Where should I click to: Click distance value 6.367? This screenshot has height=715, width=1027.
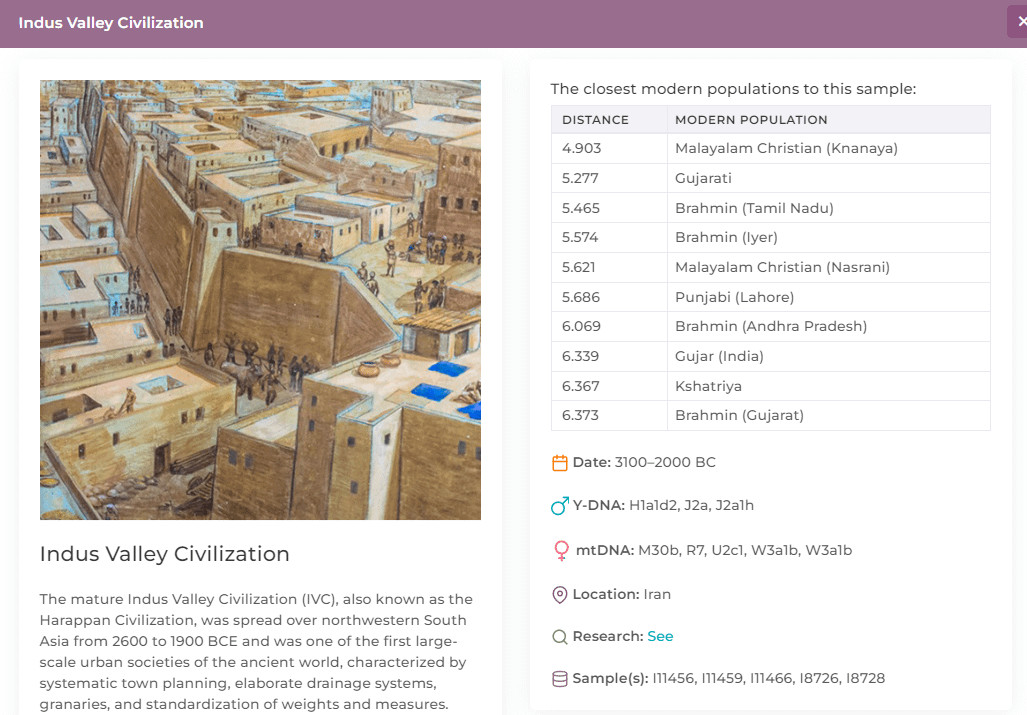(x=580, y=386)
